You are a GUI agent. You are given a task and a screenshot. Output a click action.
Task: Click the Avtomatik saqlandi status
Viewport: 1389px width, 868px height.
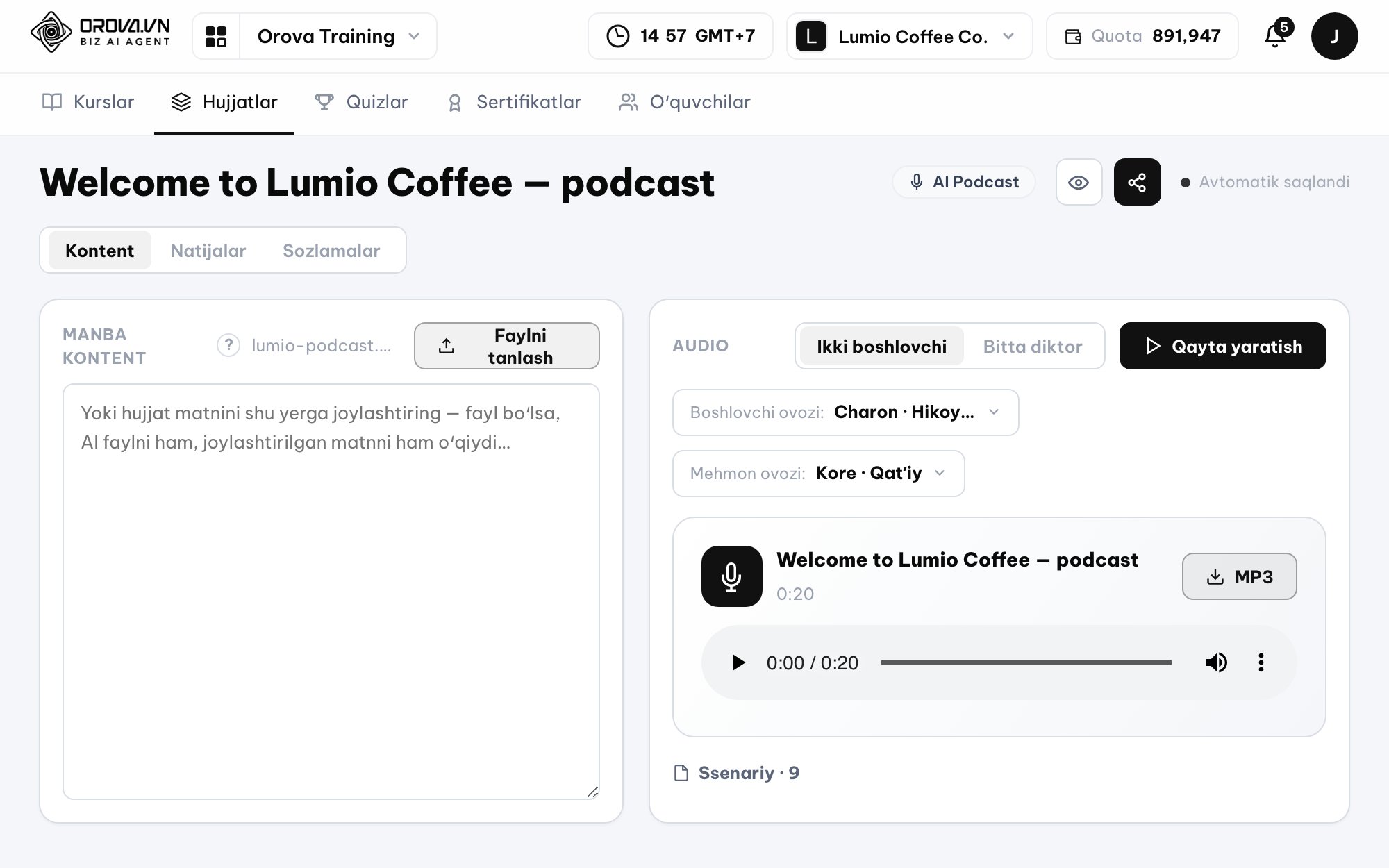[x=1265, y=182]
